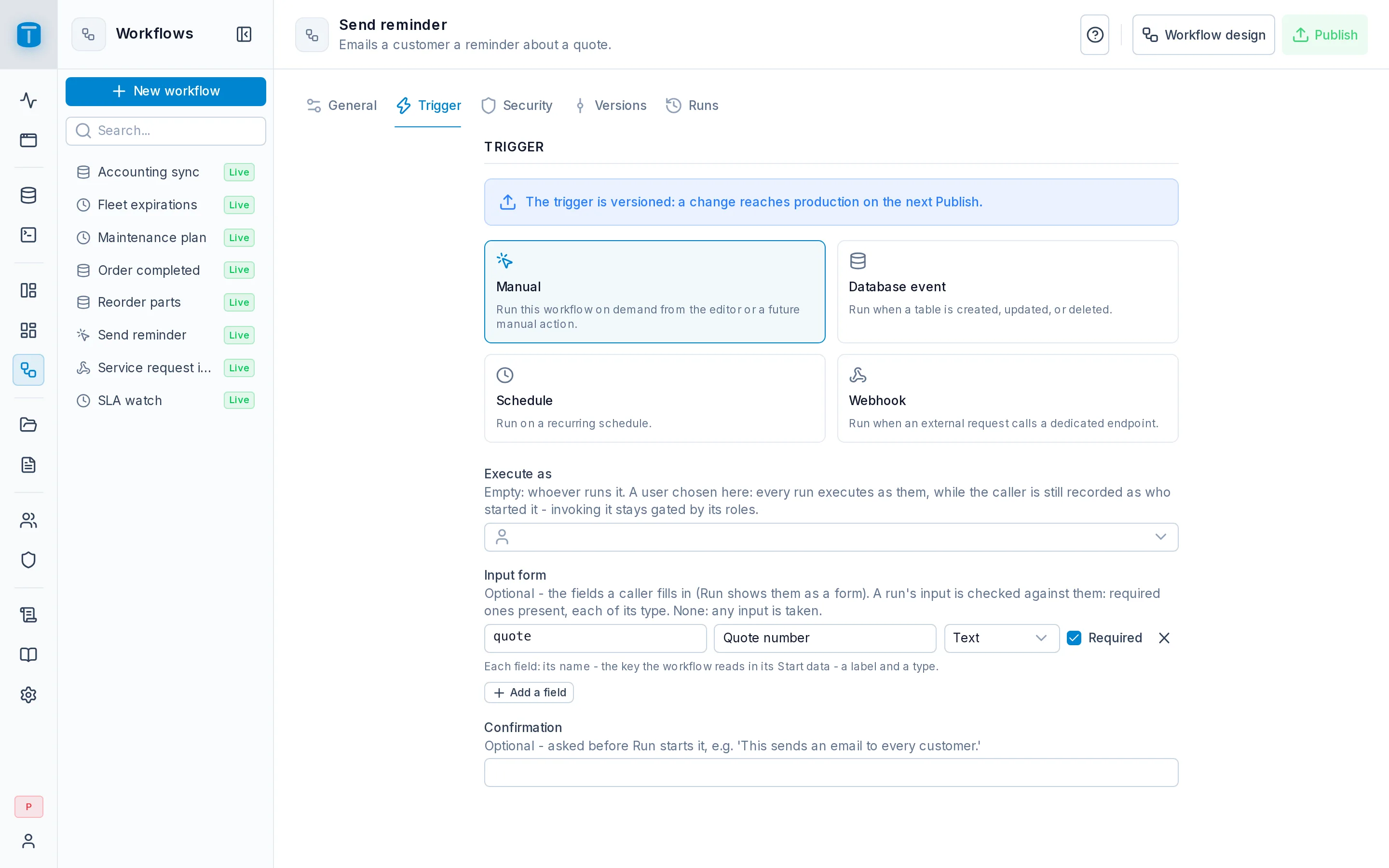Click the help question mark button
Viewport: 1389px width, 868px height.
point(1094,35)
